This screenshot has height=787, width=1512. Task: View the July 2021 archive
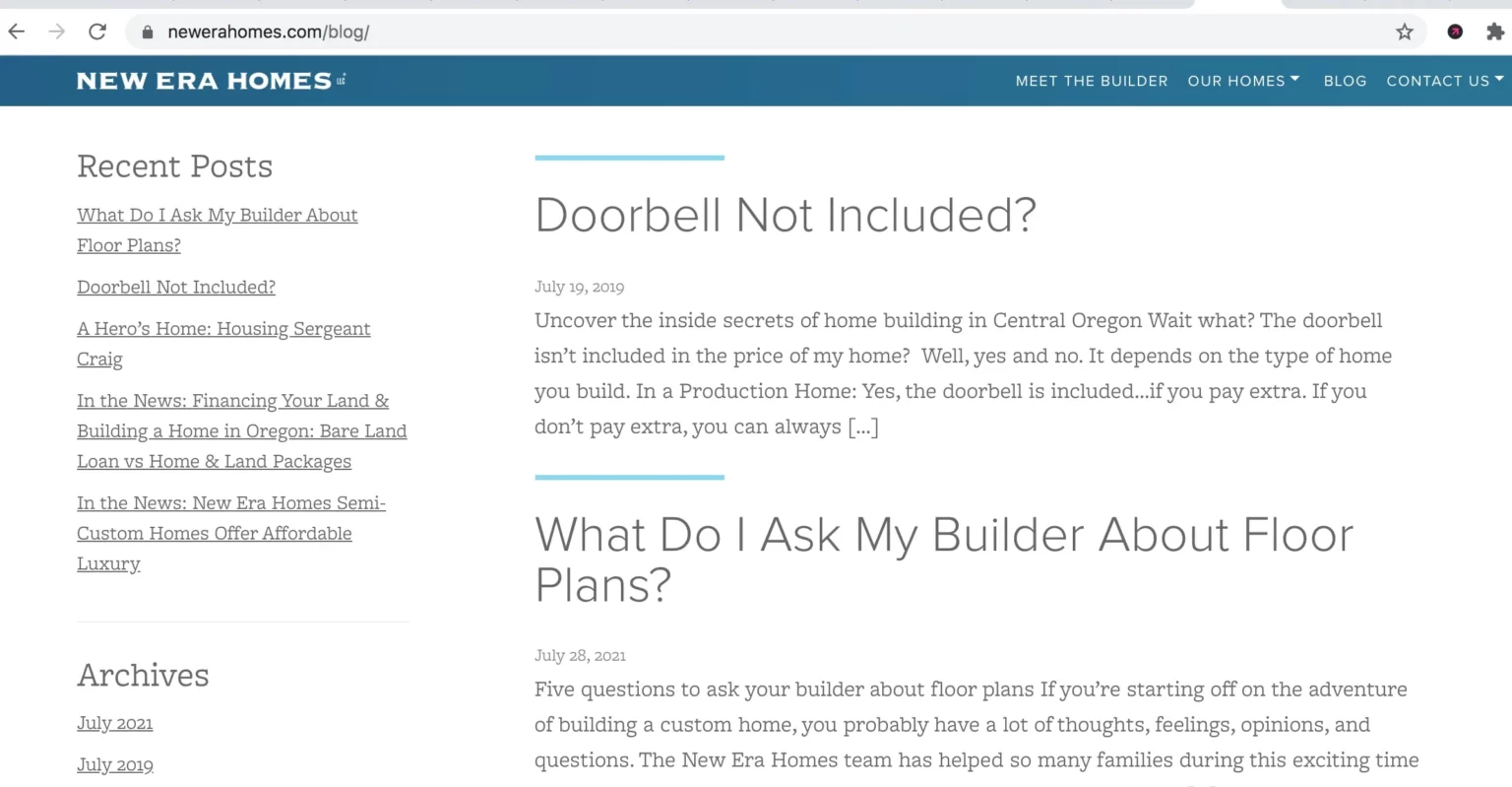click(x=114, y=723)
